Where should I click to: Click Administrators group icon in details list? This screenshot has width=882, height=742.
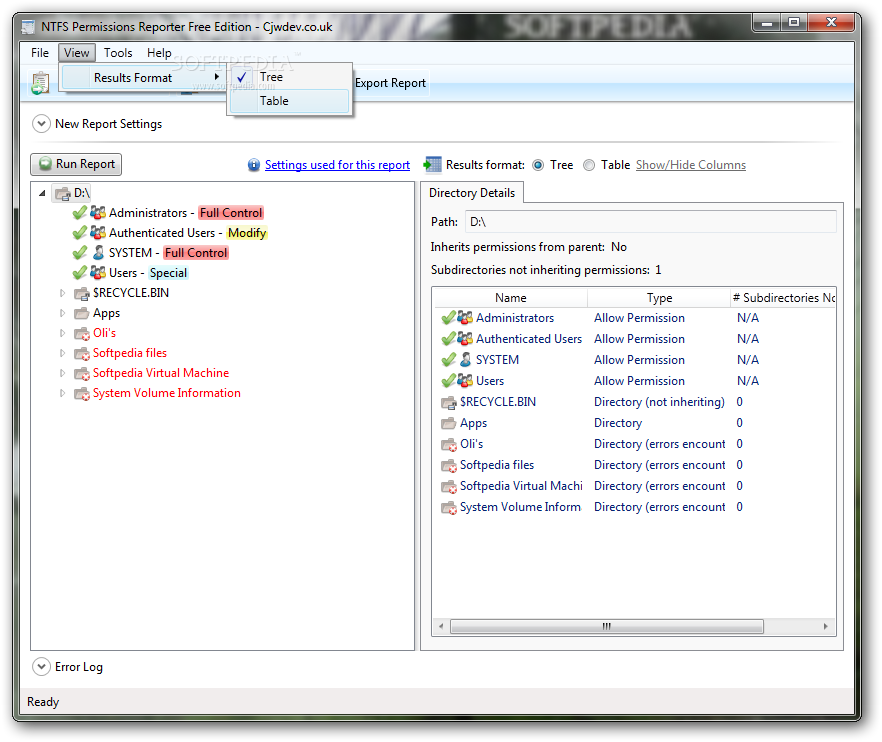pos(465,318)
